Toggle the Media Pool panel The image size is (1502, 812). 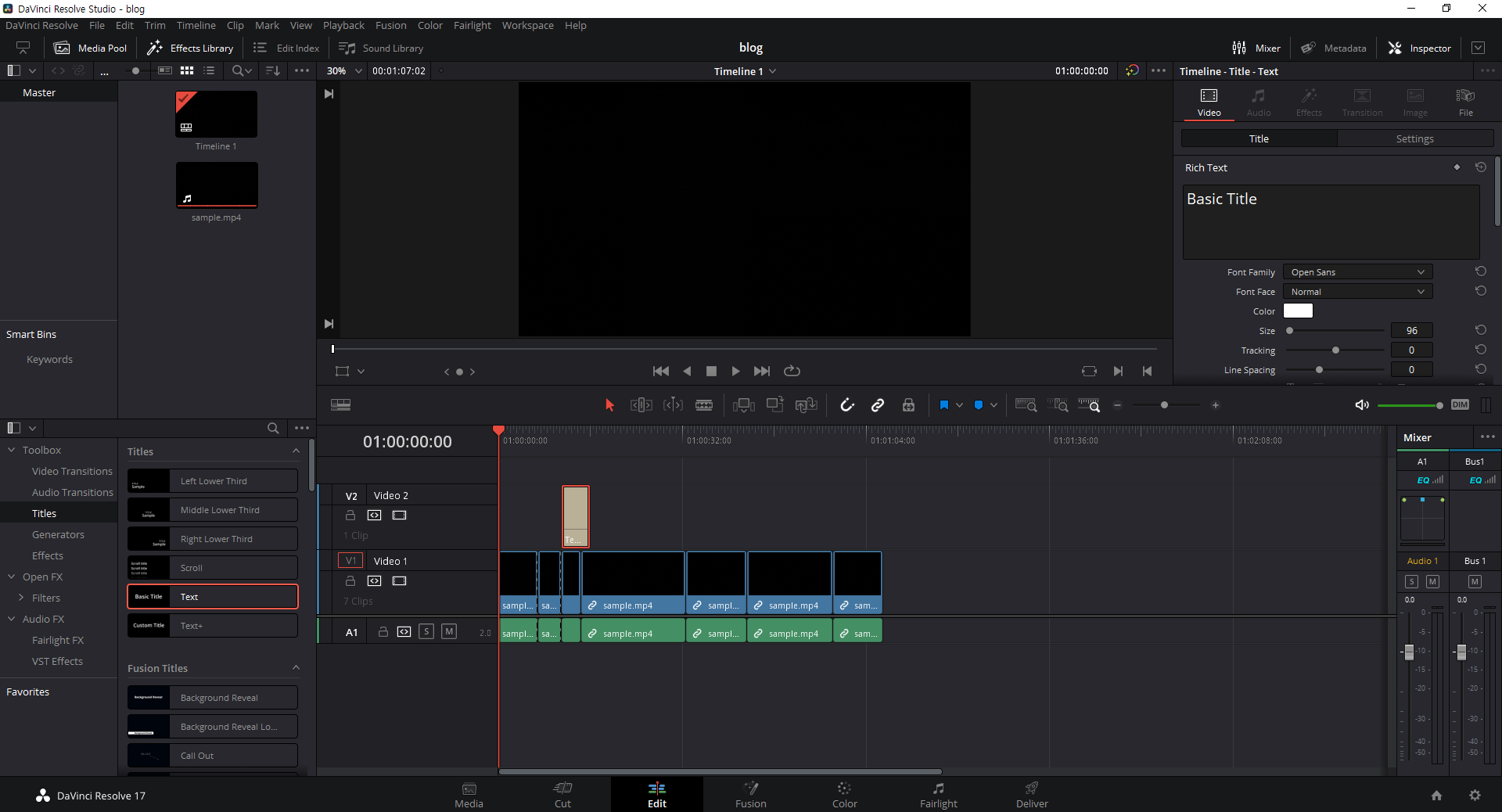coord(90,48)
